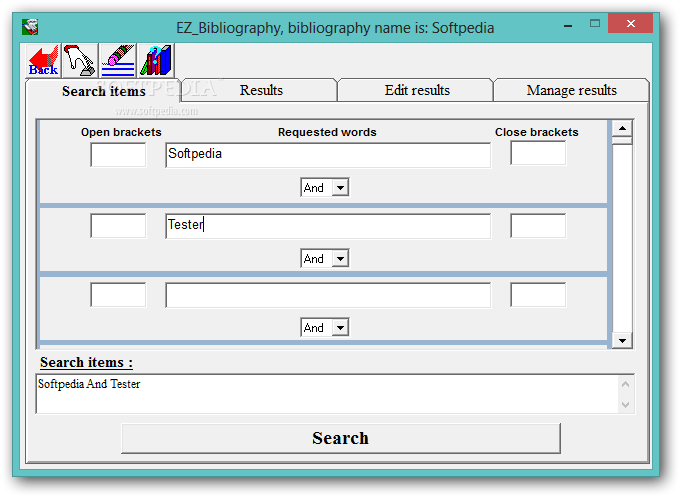
Task: Expand the And dropdown below Softpedia
Action: tap(340, 188)
